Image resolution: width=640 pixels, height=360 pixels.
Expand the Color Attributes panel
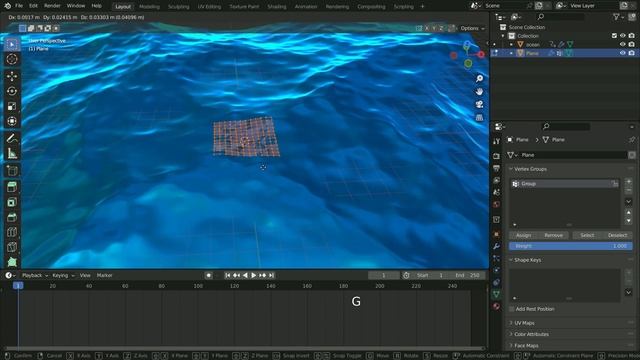tap(529, 334)
